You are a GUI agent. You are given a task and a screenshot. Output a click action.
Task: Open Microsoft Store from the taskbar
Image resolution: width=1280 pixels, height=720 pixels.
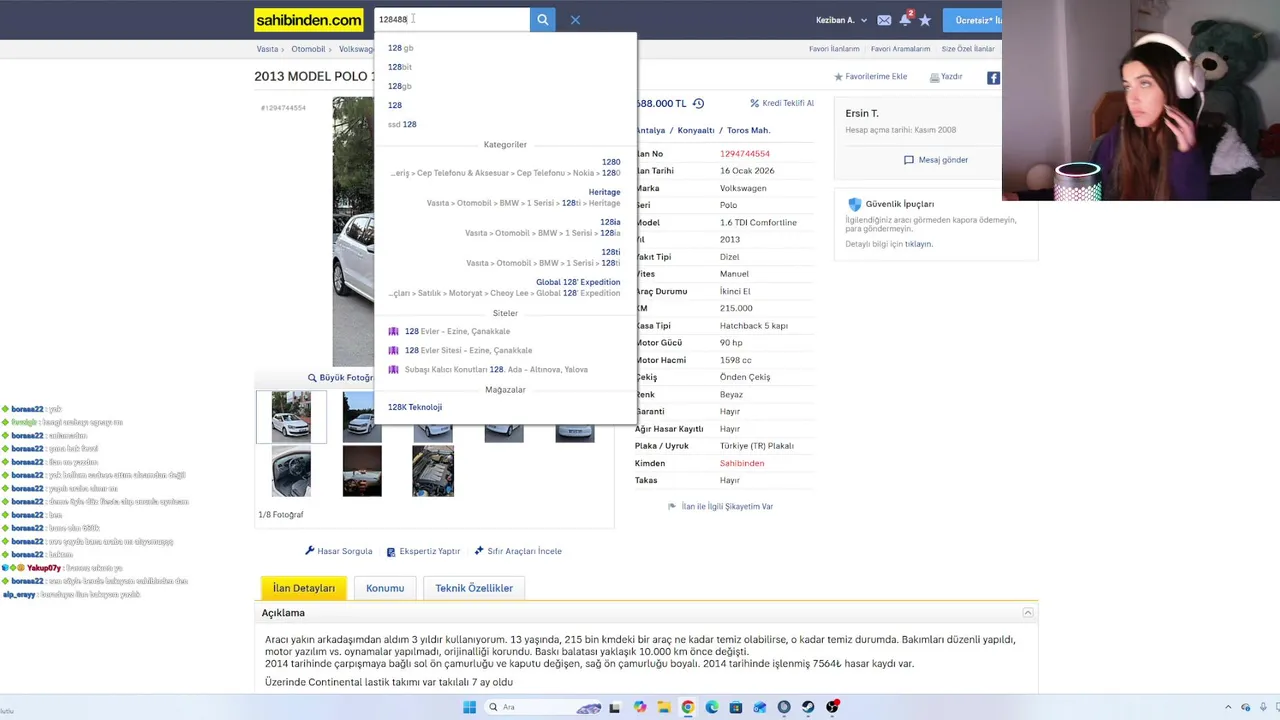pyautogui.click(x=736, y=707)
